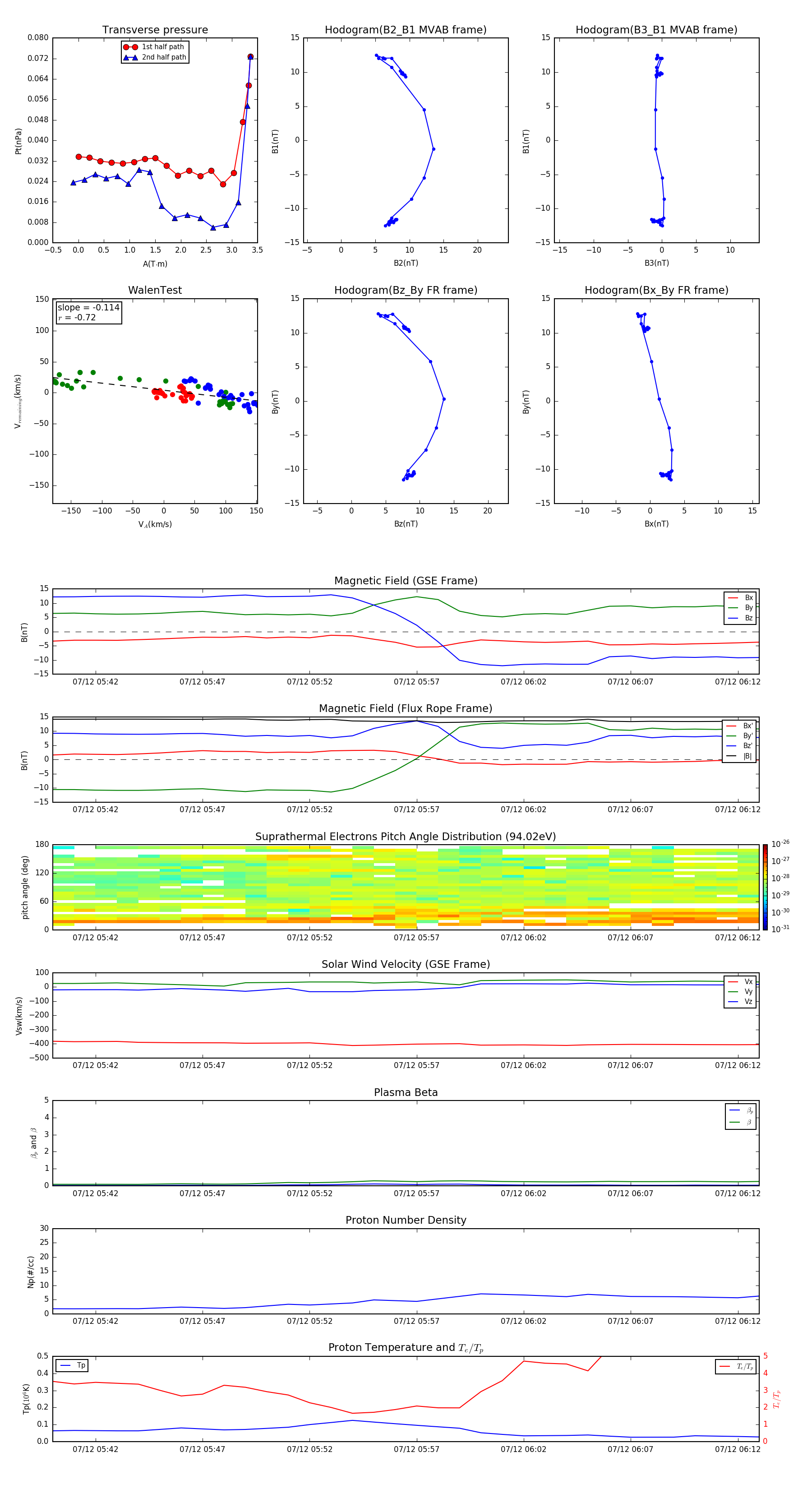Select the βp entry in Plasma Beta legend
Viewport: 812px width, 1489px height.
pyautogui.click(x=741, y=1110)
